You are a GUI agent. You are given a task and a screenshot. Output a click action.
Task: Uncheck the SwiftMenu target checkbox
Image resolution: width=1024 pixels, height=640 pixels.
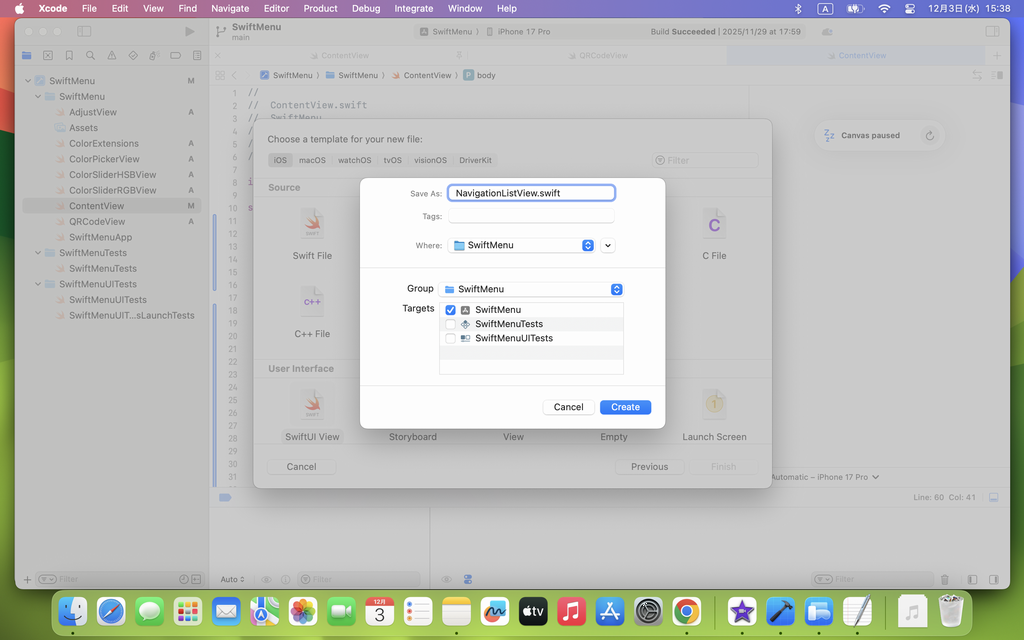450,310
